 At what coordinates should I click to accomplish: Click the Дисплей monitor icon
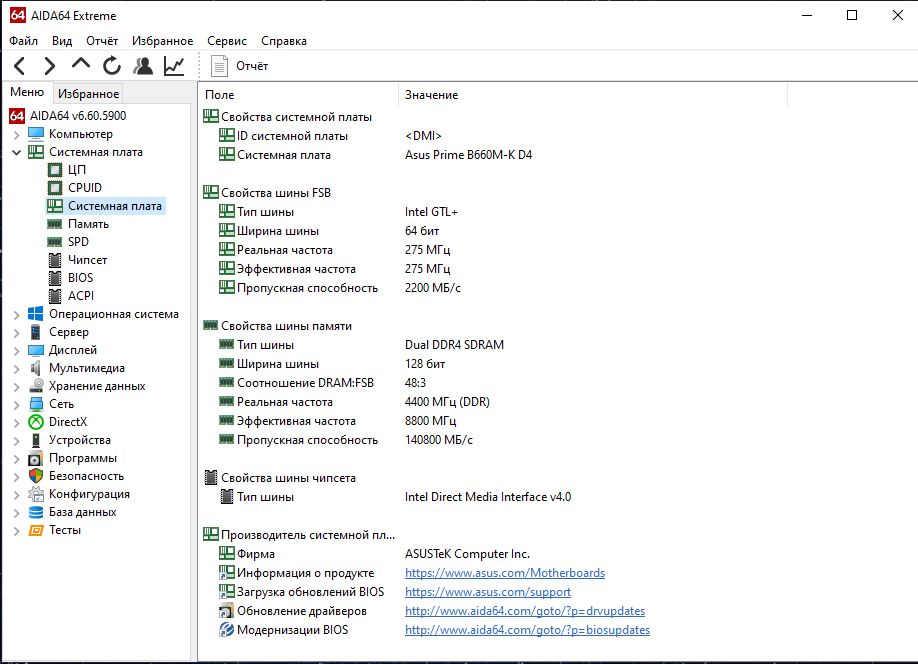coord(36,350)
